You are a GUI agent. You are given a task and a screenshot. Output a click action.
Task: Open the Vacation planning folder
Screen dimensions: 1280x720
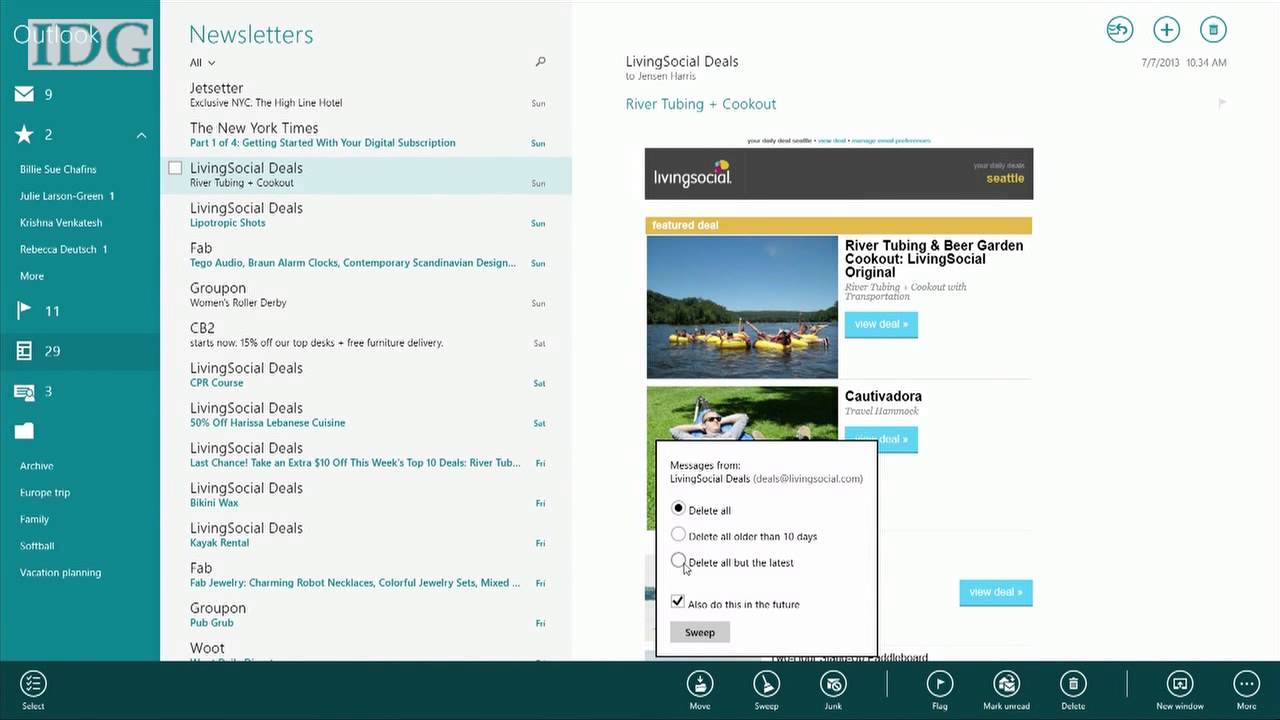coord(60,573)
